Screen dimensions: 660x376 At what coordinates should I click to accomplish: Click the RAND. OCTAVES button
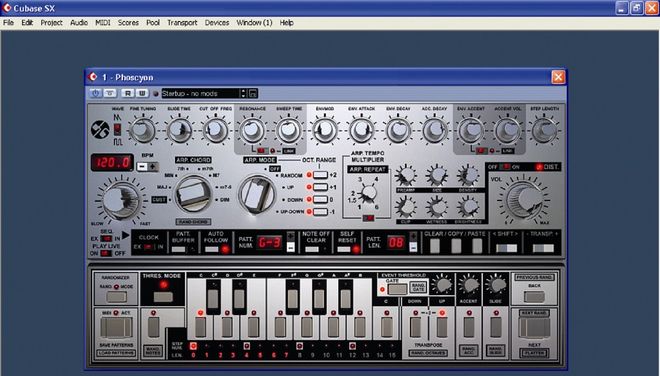[x=428, y=353]
